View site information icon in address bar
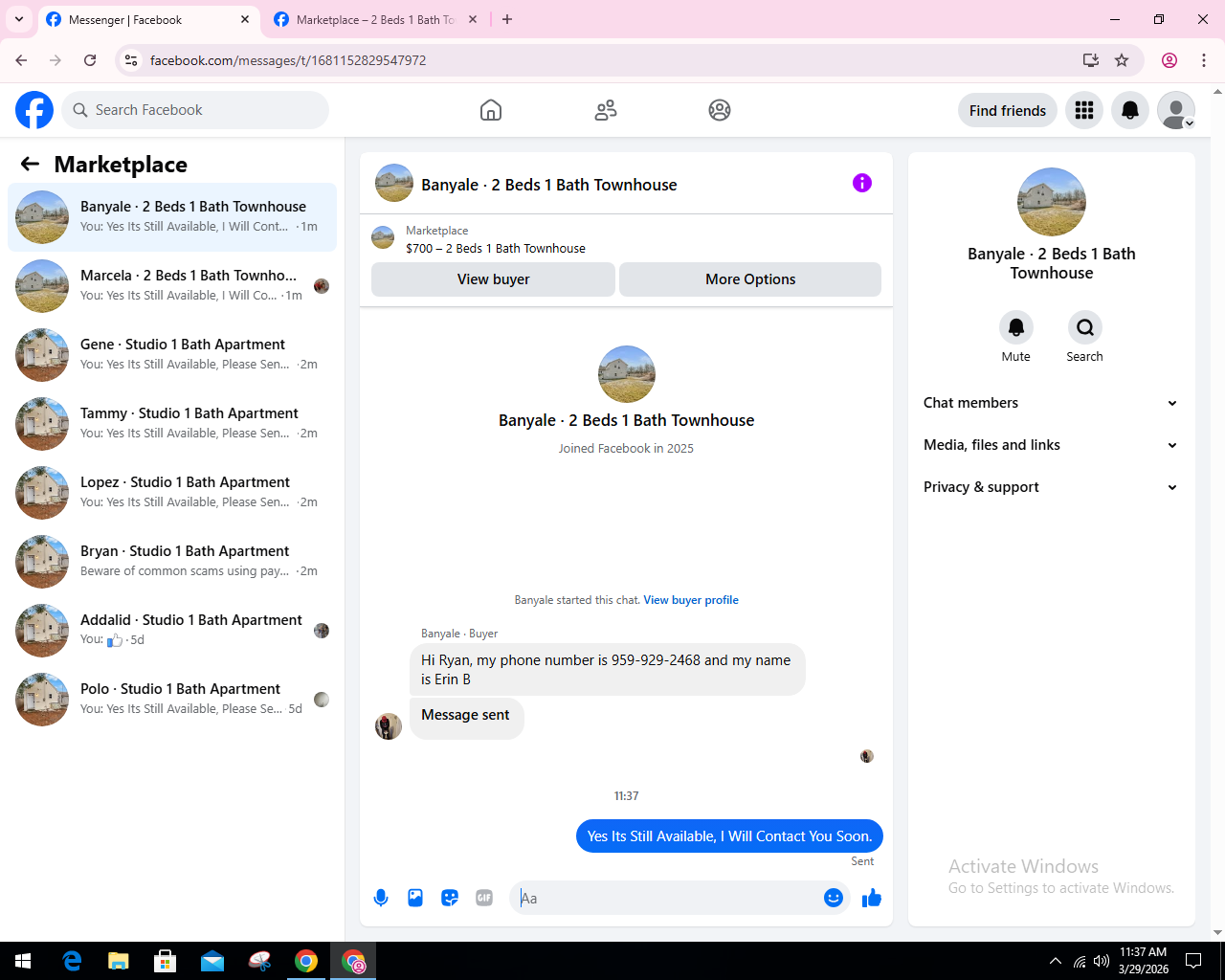The height and width of the screenshot is (980, 1225). (x=132, y=60)
